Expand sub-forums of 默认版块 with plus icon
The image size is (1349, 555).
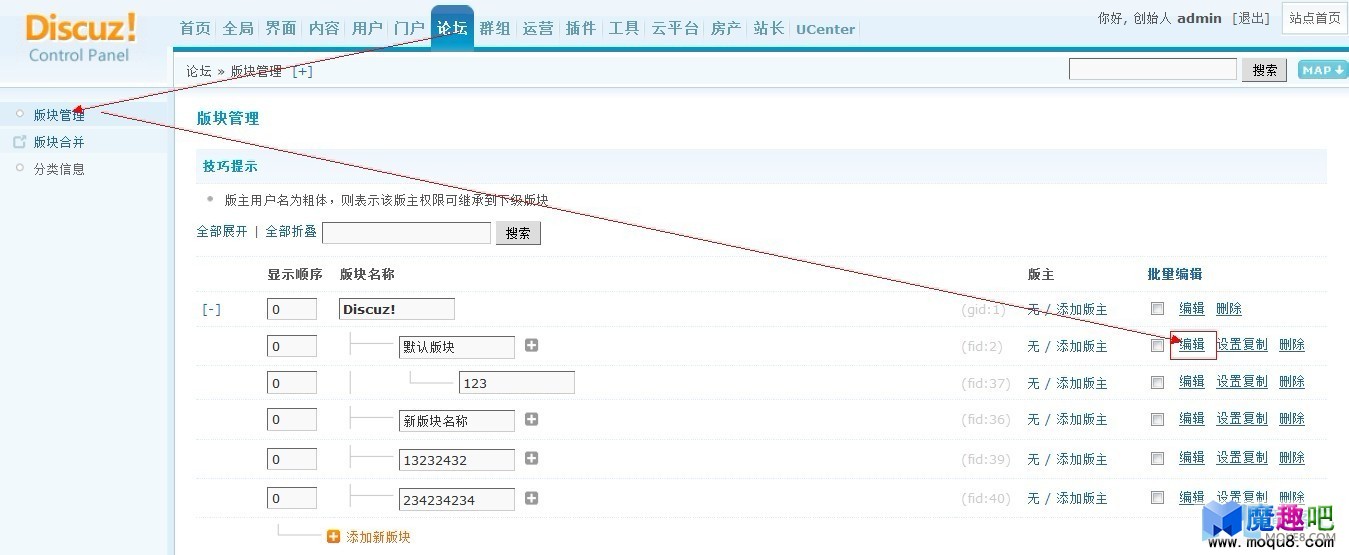(x=531, y=345)
